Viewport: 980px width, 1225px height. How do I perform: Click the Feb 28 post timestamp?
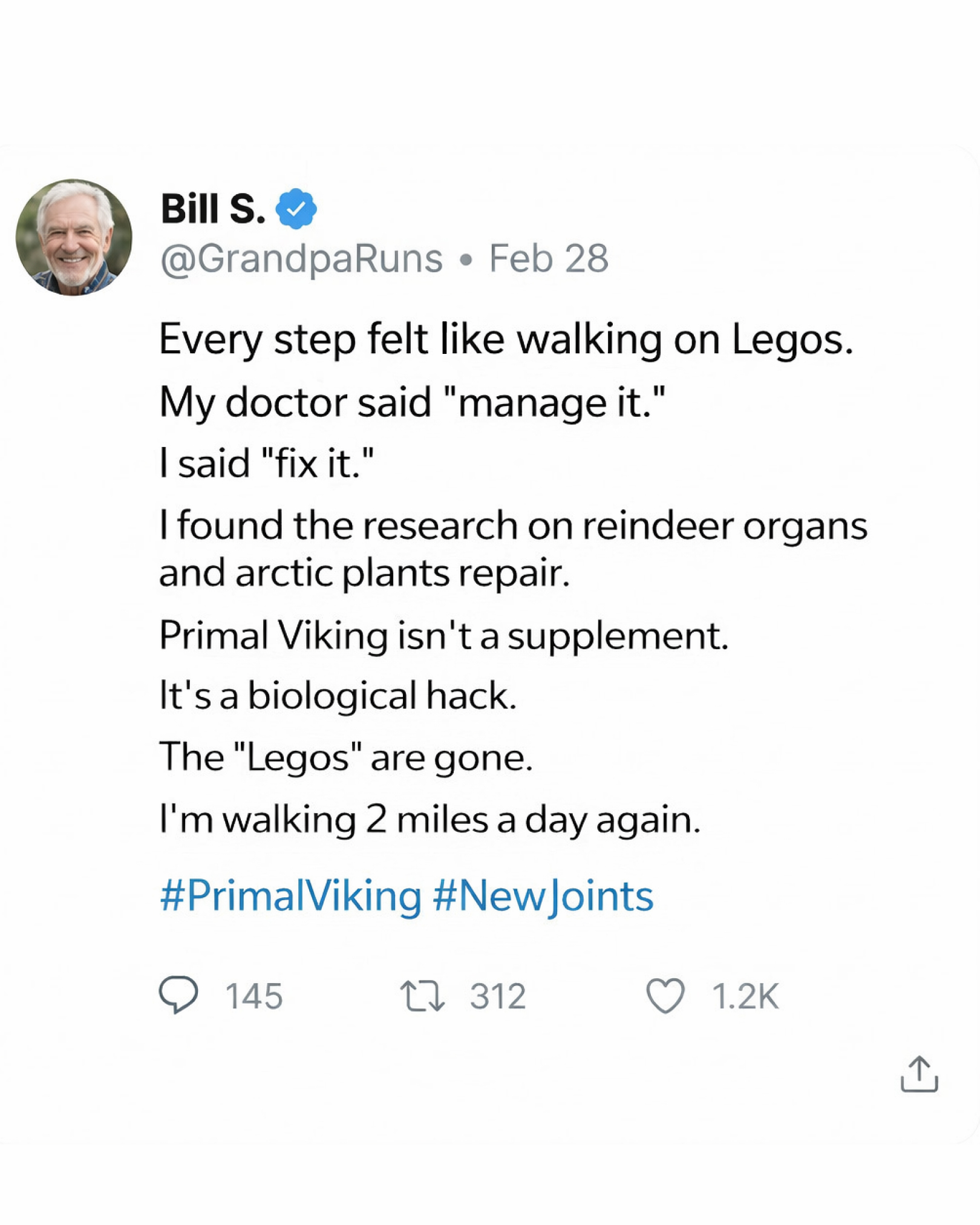548,258
